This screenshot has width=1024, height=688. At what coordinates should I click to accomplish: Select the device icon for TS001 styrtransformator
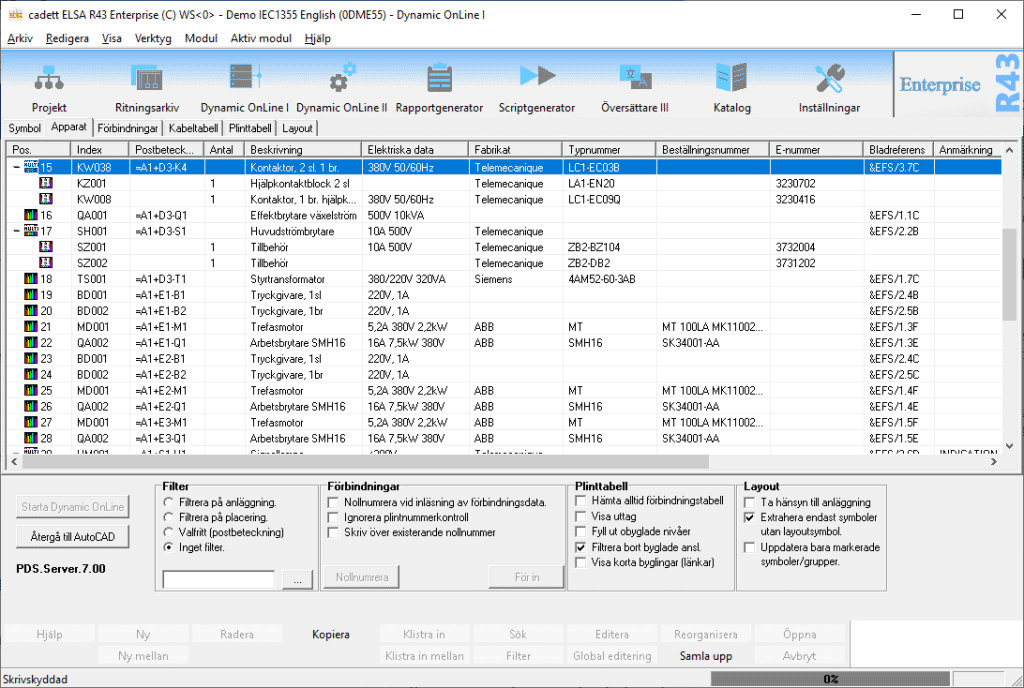pos(30,280)
